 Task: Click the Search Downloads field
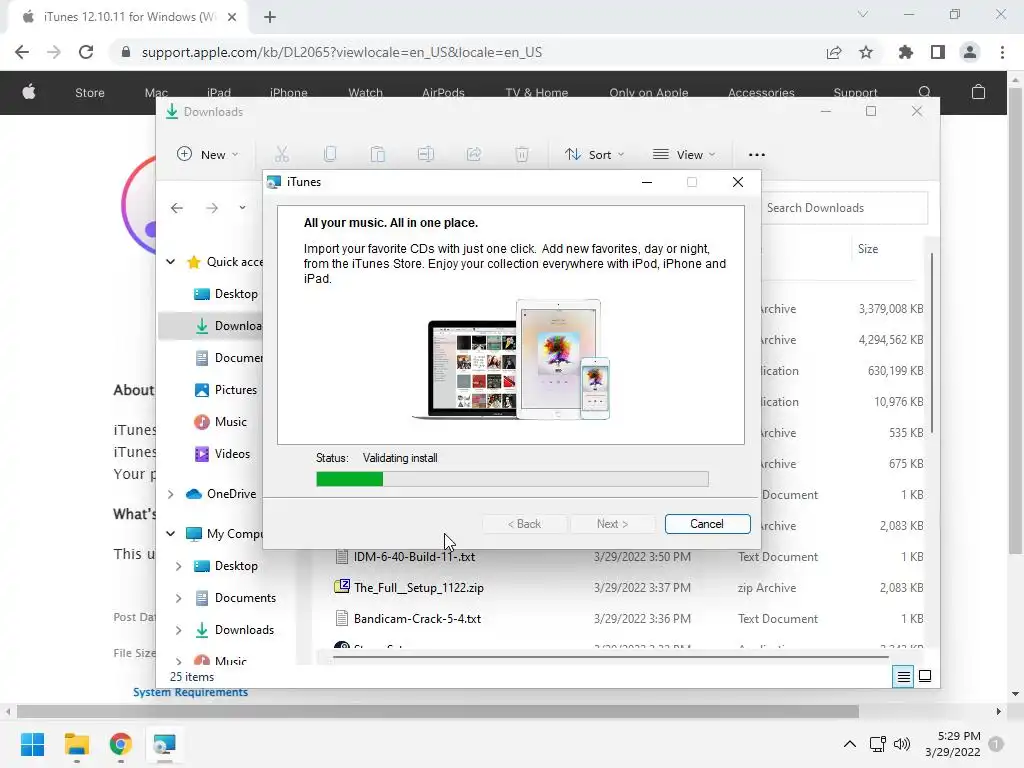844,208
